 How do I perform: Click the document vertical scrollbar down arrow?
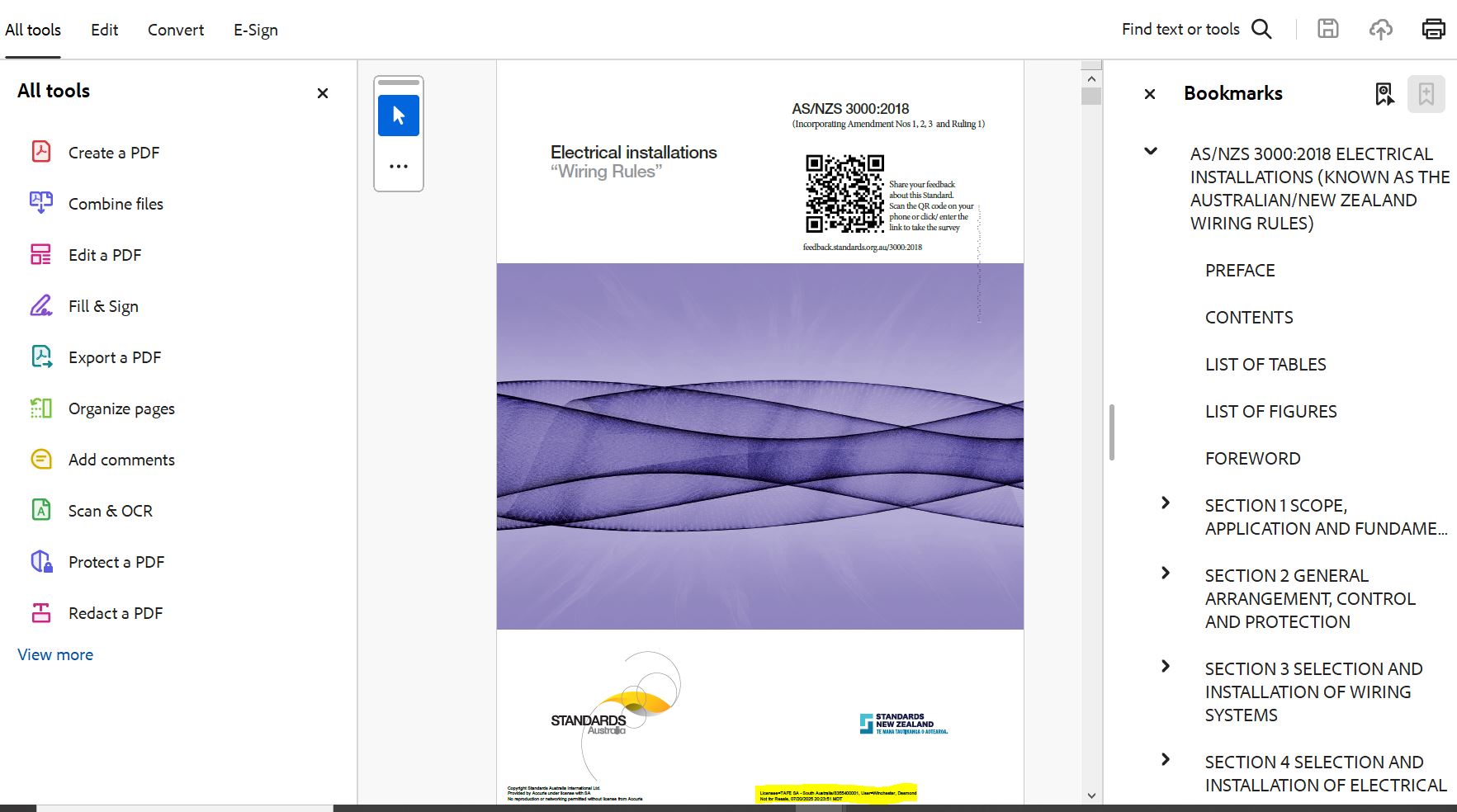(1091, 795)
